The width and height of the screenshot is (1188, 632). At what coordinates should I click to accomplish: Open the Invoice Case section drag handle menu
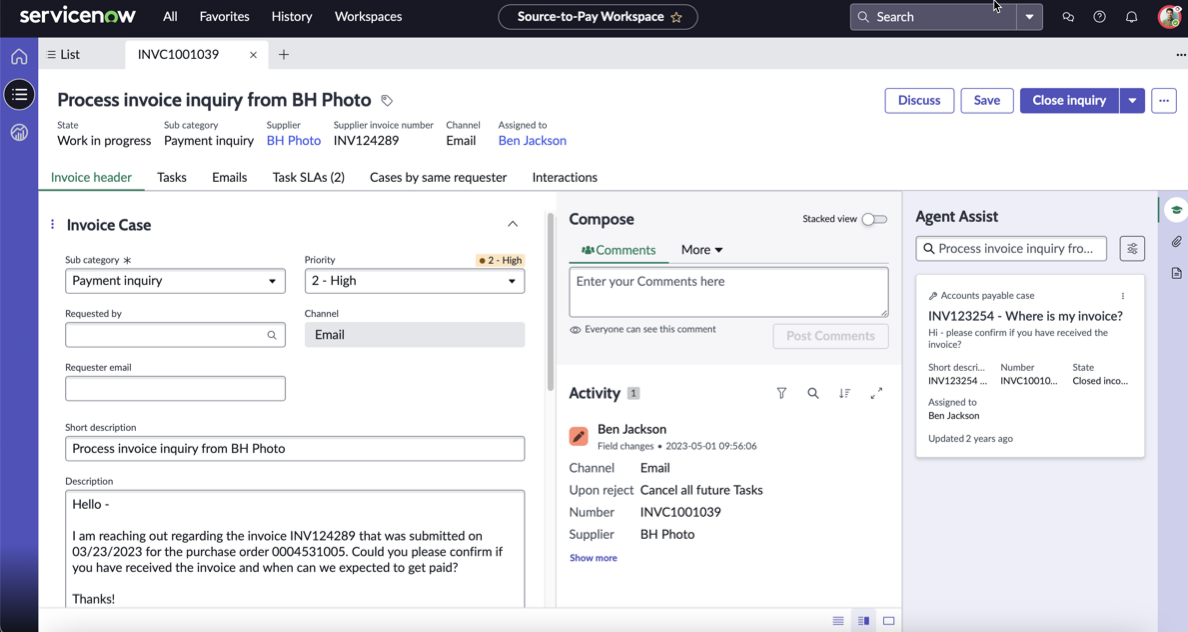52,224
